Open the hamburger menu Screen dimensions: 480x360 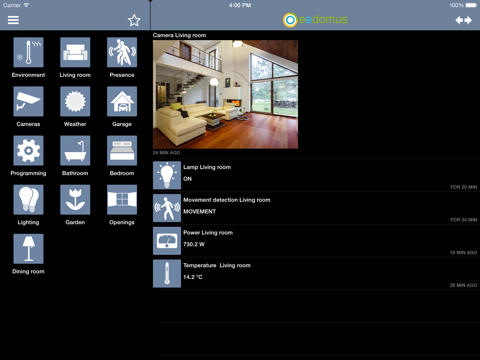click(13, 20)
